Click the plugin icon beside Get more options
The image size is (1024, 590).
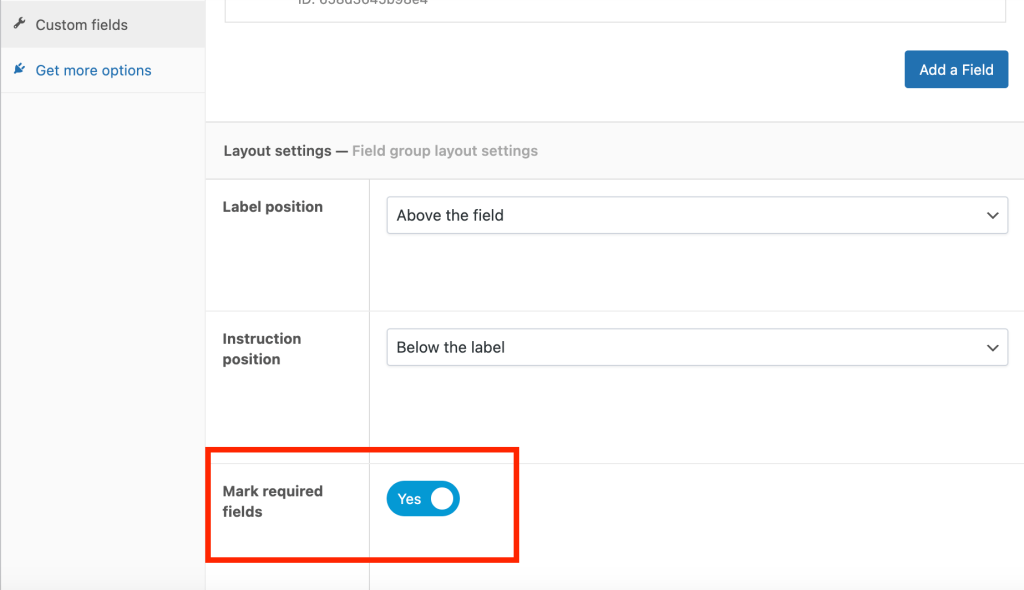coord(18,70)
